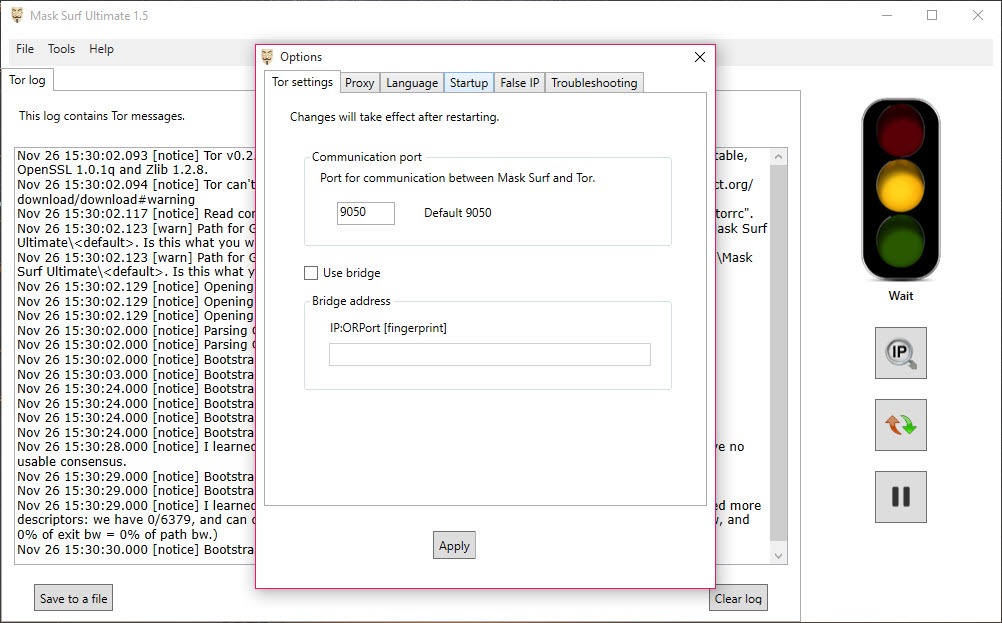Viewport: 1002px width, 623px height.
Task: Close the Mask Surf Ultimate window
Action: 978,15
